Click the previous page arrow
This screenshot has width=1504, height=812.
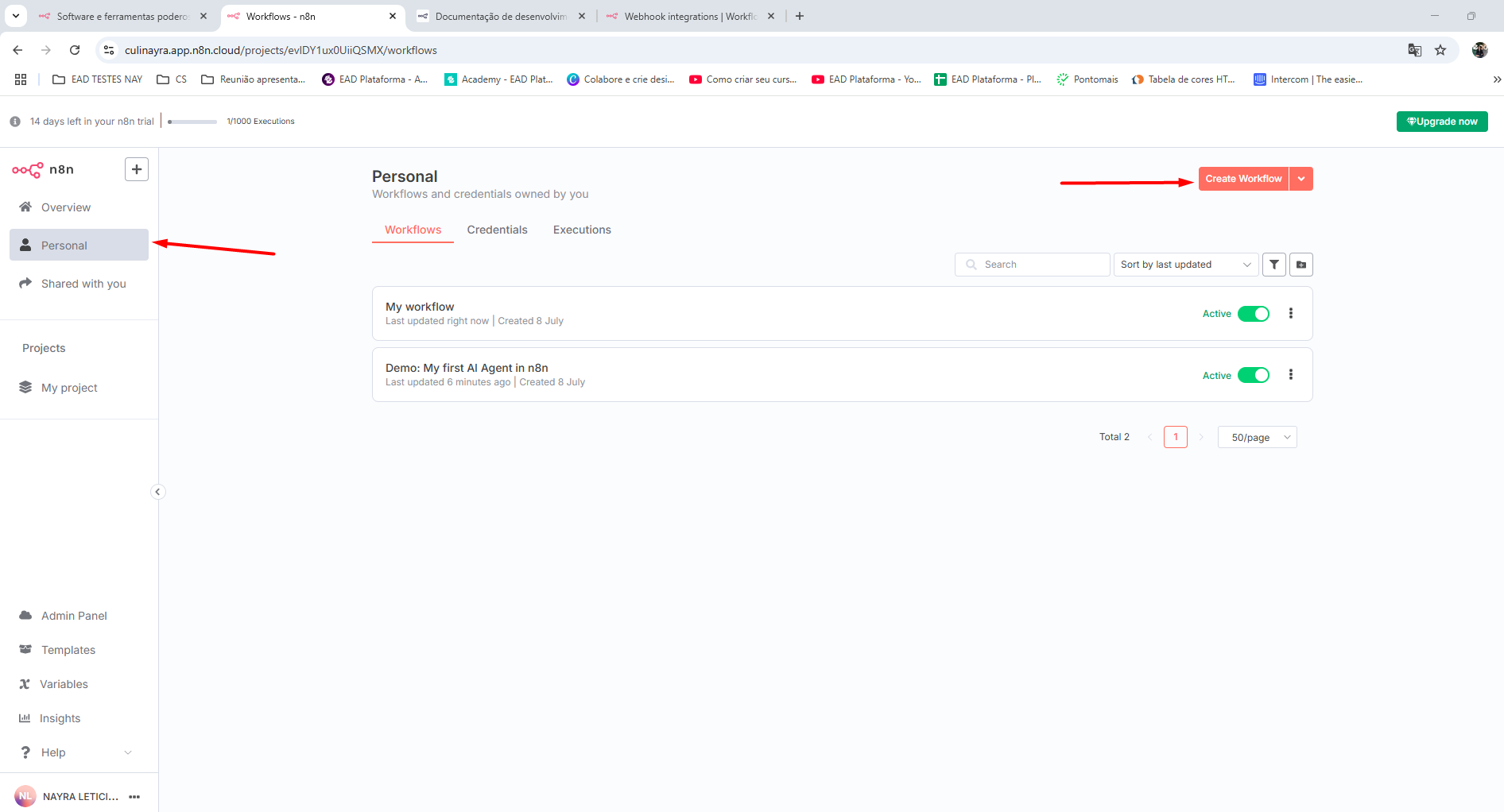pos(1149,437)
